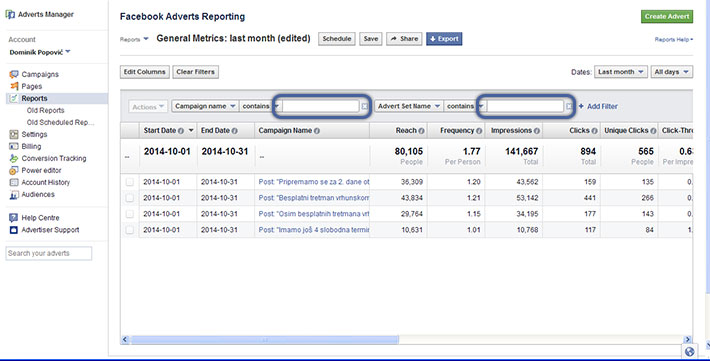
Task: Click the Create Advert button
Action: tap(667, 16)
